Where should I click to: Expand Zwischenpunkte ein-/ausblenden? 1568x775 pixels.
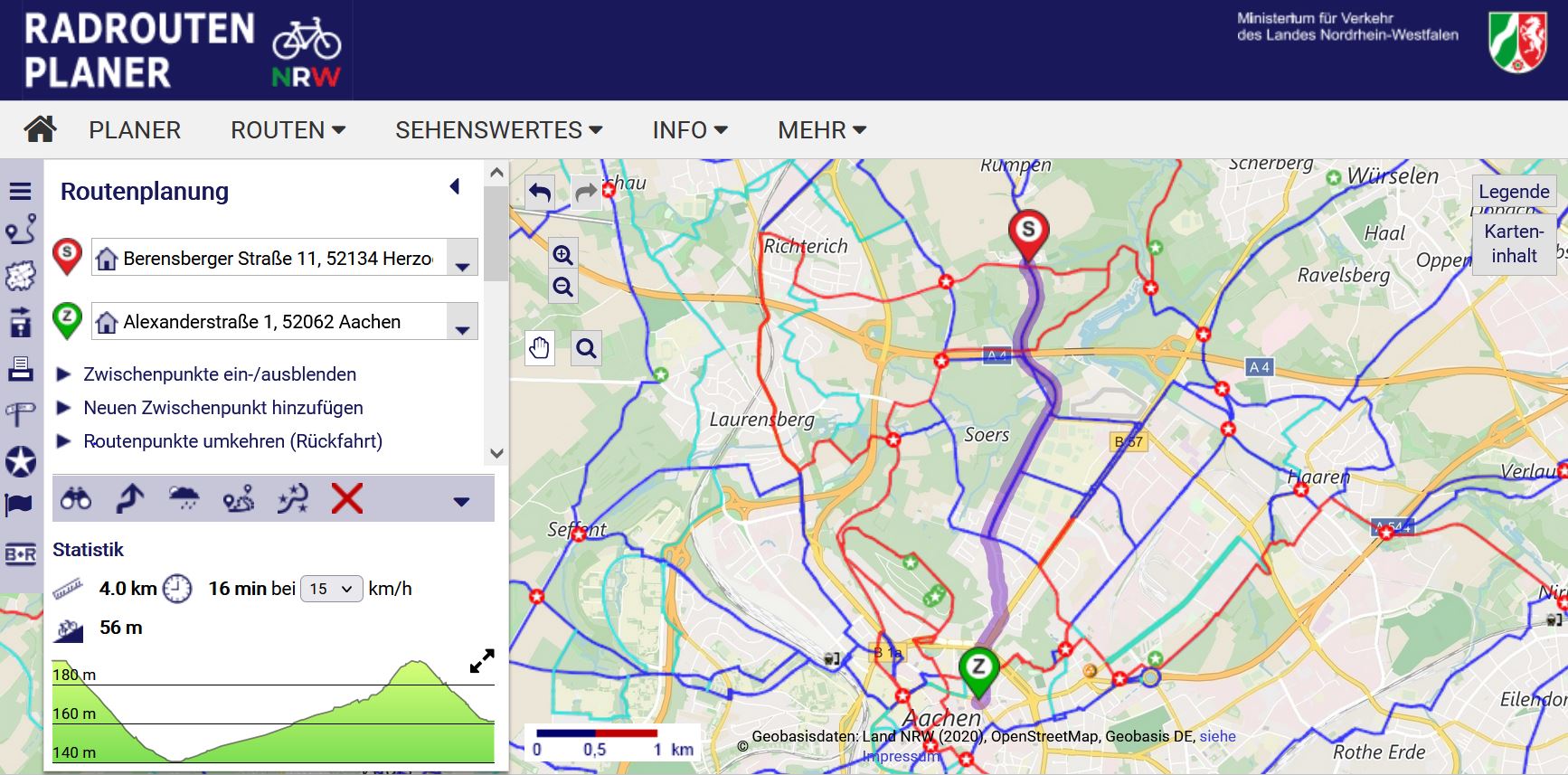(x=220, y=374)
